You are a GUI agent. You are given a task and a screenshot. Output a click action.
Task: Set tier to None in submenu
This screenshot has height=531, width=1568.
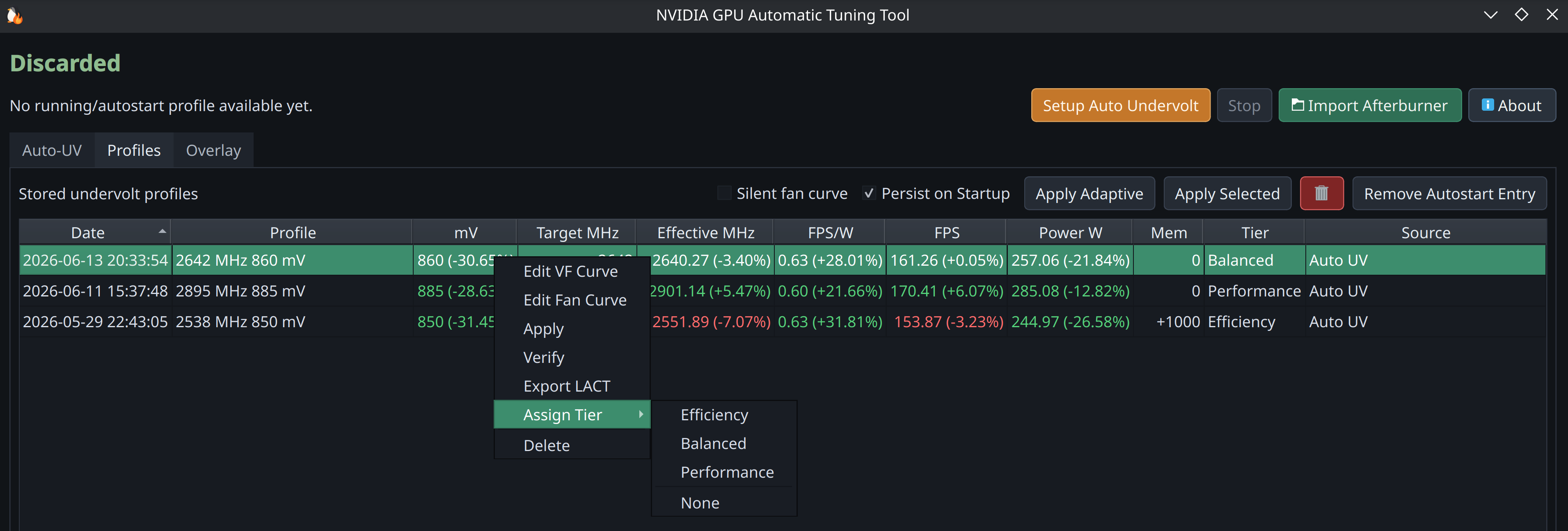(x=724, y=503)
